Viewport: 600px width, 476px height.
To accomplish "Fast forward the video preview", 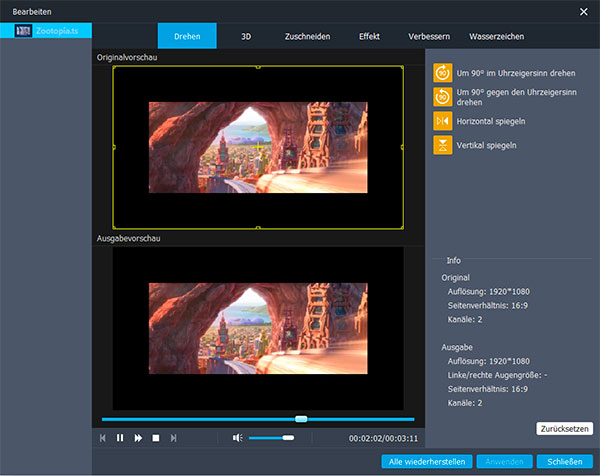I will coord(138,438).
